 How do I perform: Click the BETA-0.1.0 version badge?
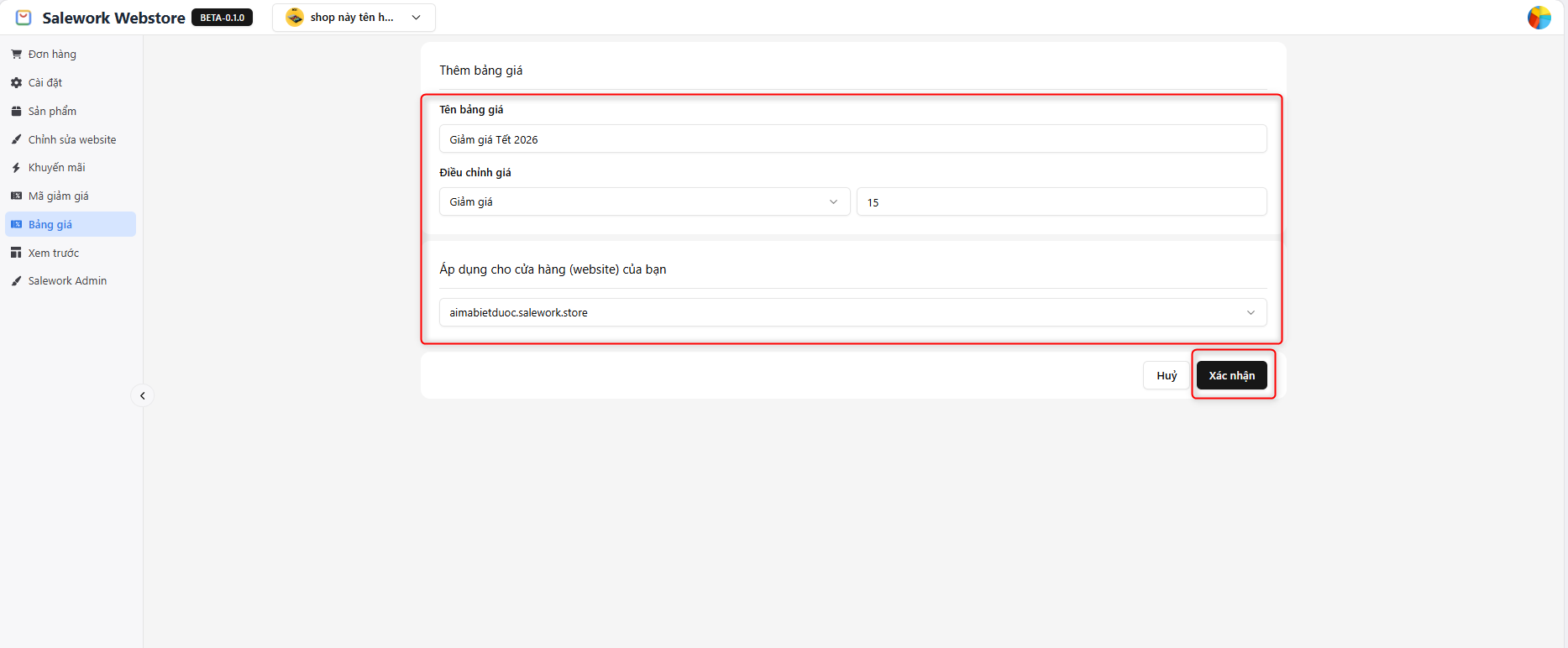click(x=222, y=18)
